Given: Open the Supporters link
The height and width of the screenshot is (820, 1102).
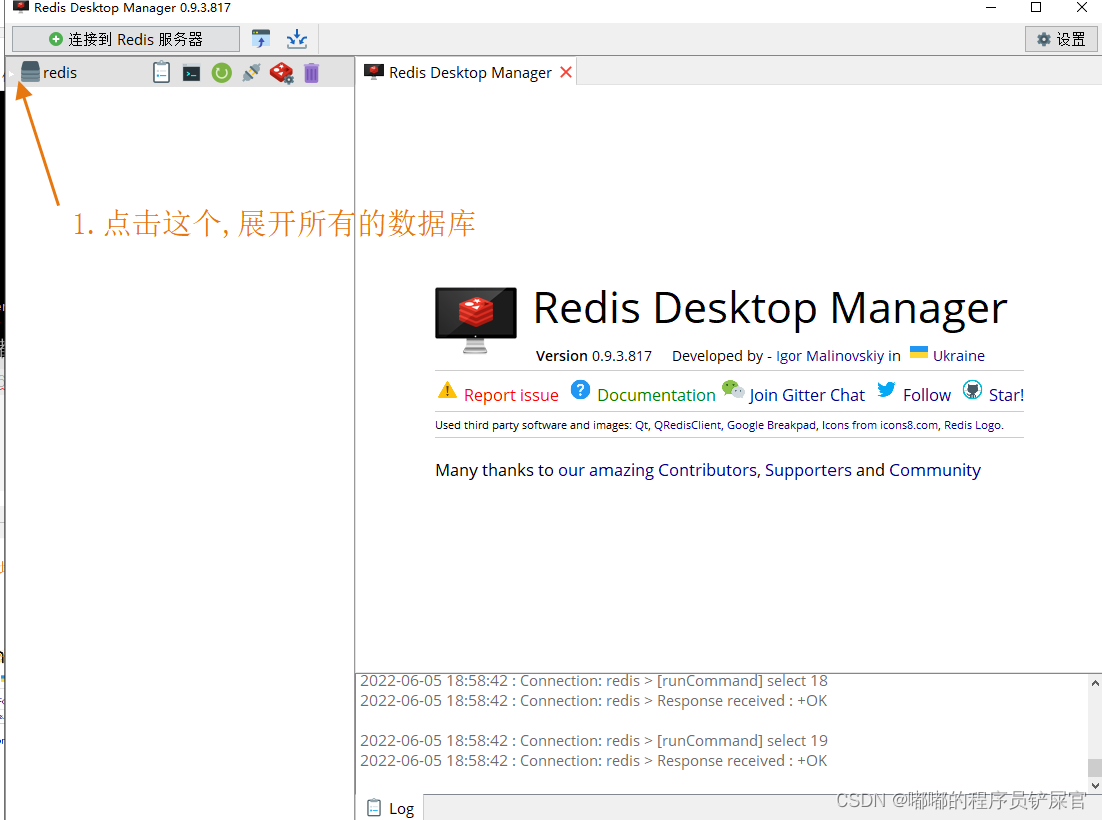Looking at the screenshot, I should click(x=808, y=470).
